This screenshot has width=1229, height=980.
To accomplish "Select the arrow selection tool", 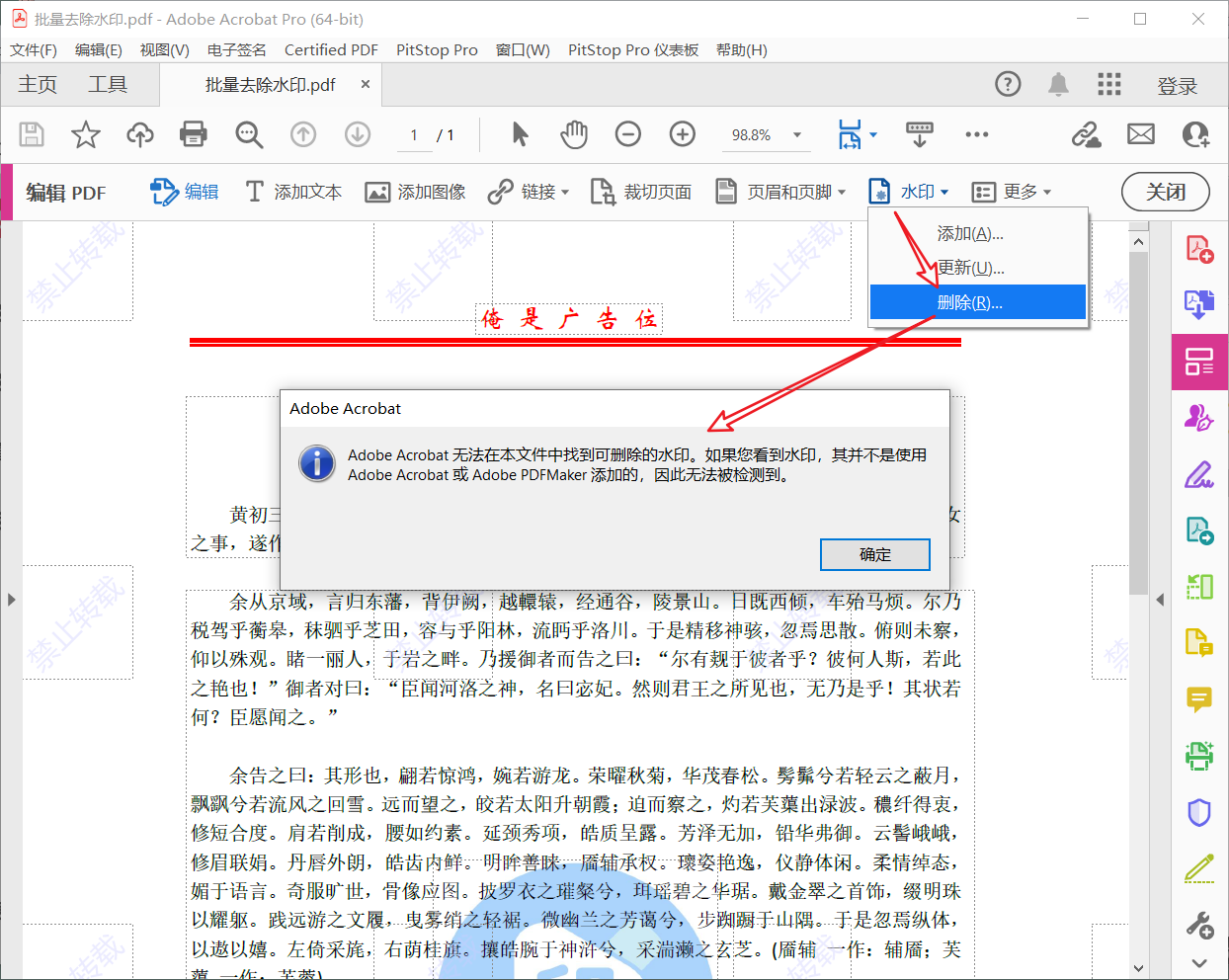I will [x=521, y=134].
